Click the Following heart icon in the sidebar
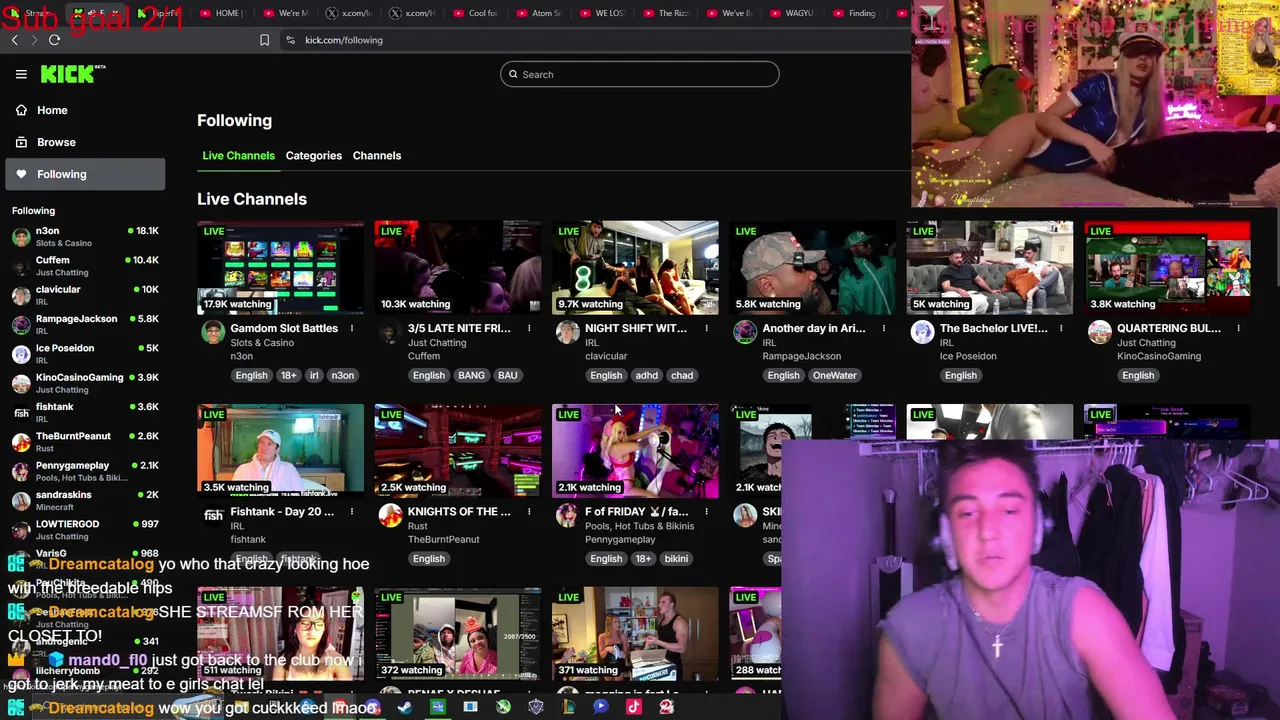The width and height of the screenshot is (1280, 720). (21, 174)
